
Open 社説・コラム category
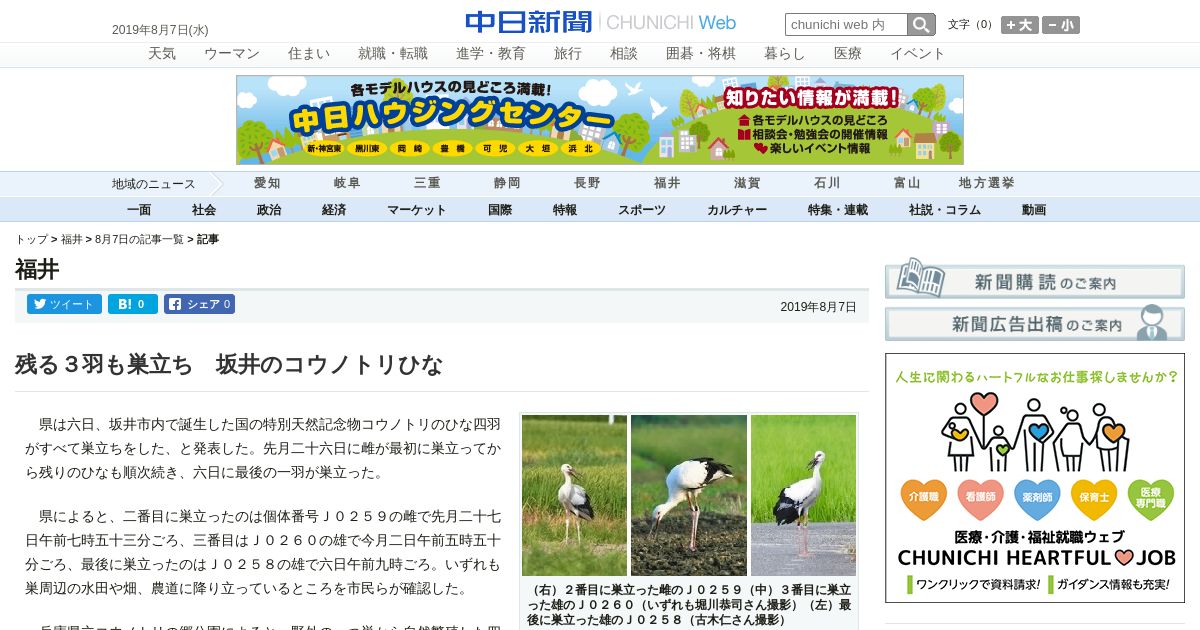click(x=945, y=210)
